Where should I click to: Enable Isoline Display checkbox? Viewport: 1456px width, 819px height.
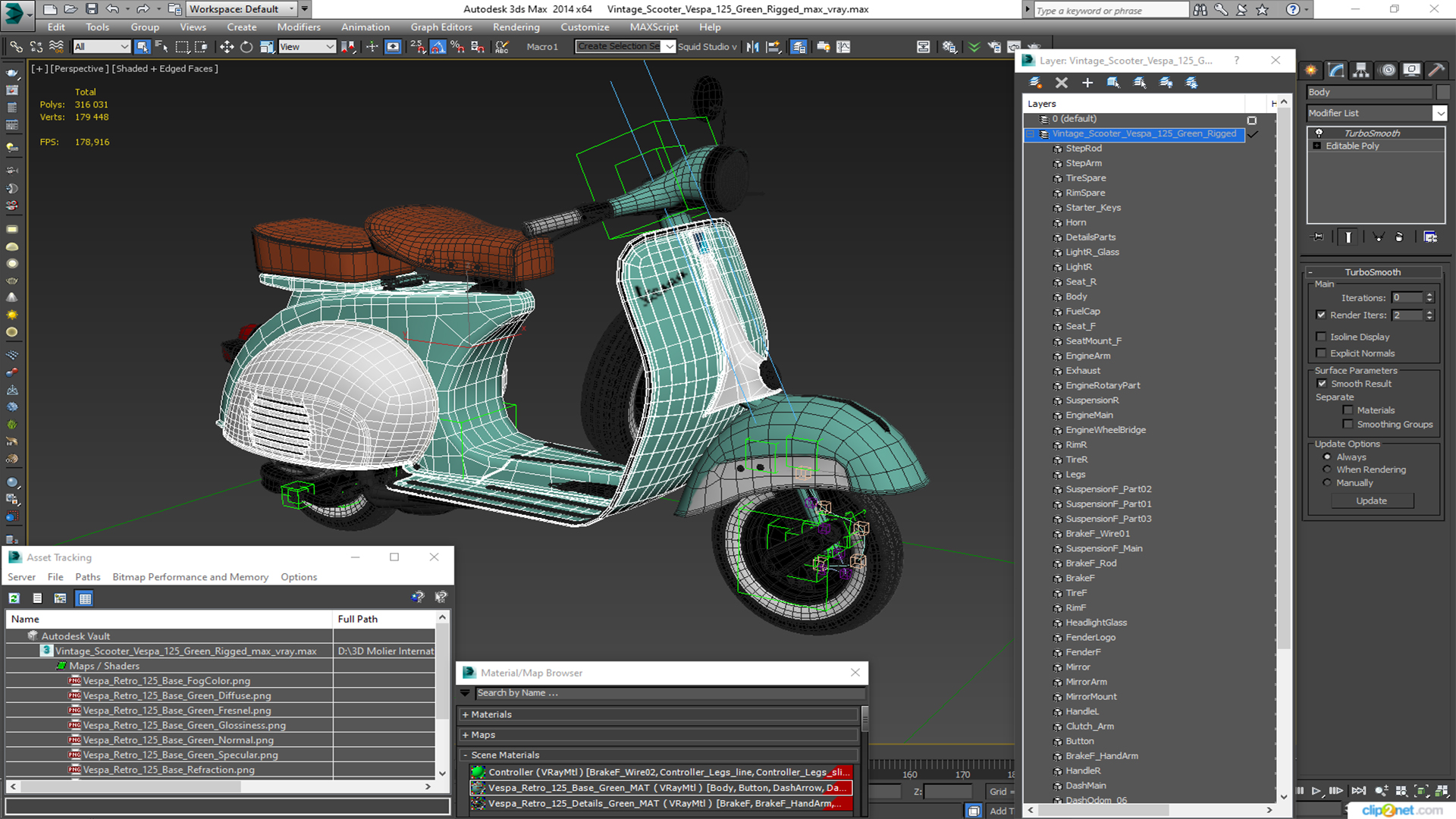1321,337
